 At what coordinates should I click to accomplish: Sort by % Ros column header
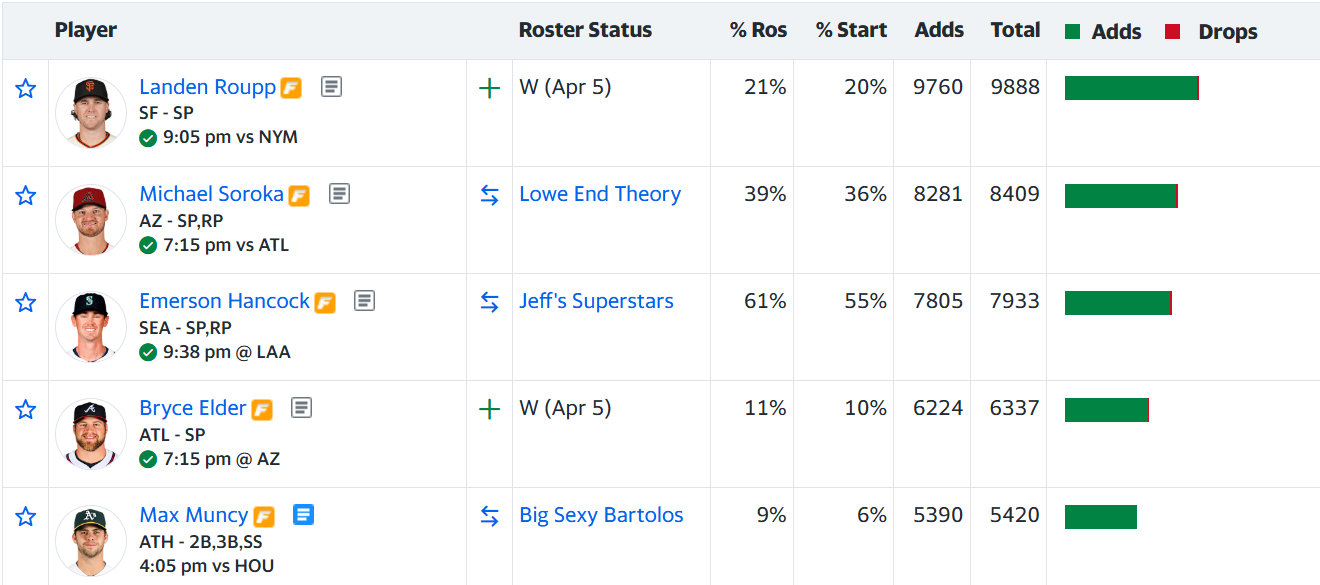pos(758,30)
